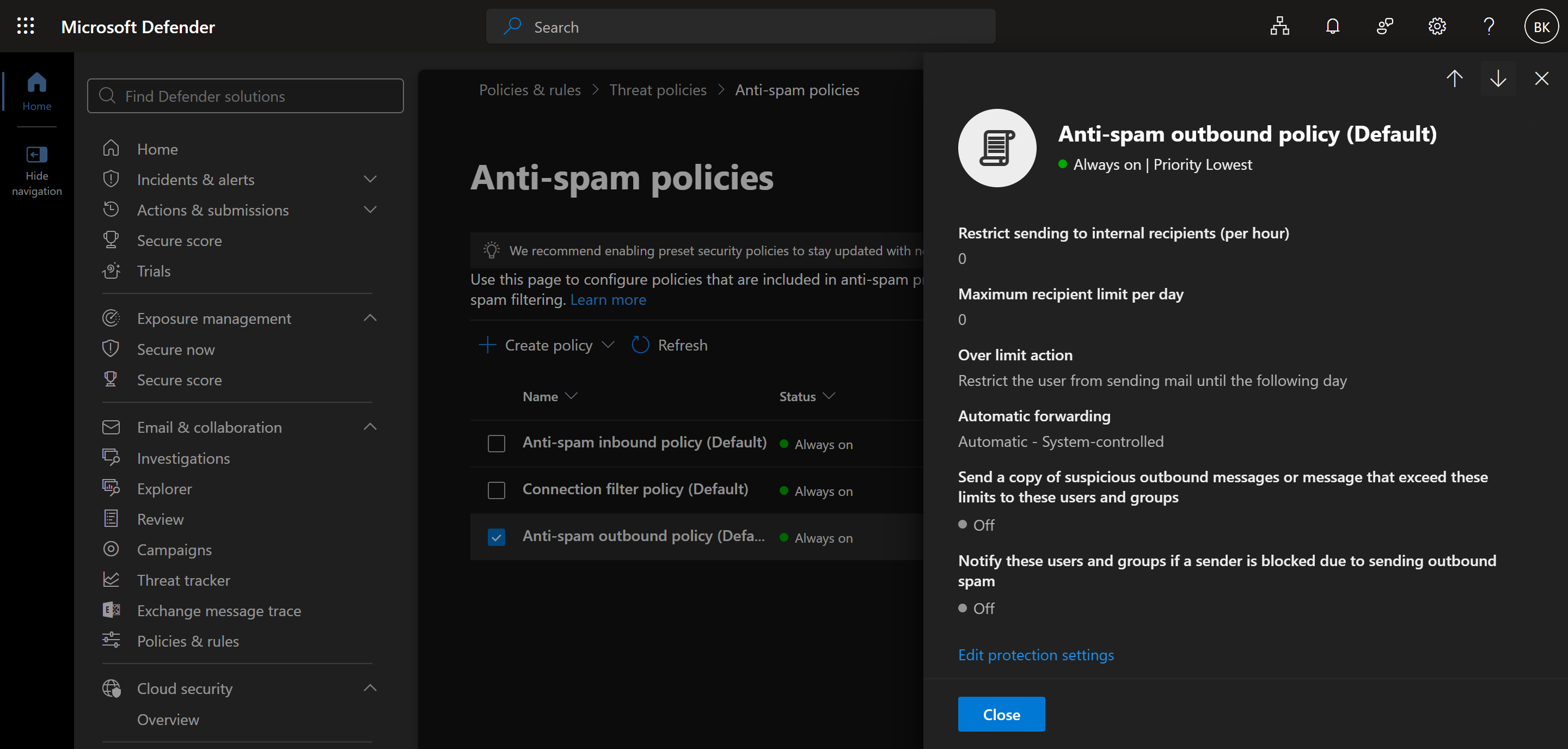Open Anti-spam inbound policy (Default) row

coord(644,443)
